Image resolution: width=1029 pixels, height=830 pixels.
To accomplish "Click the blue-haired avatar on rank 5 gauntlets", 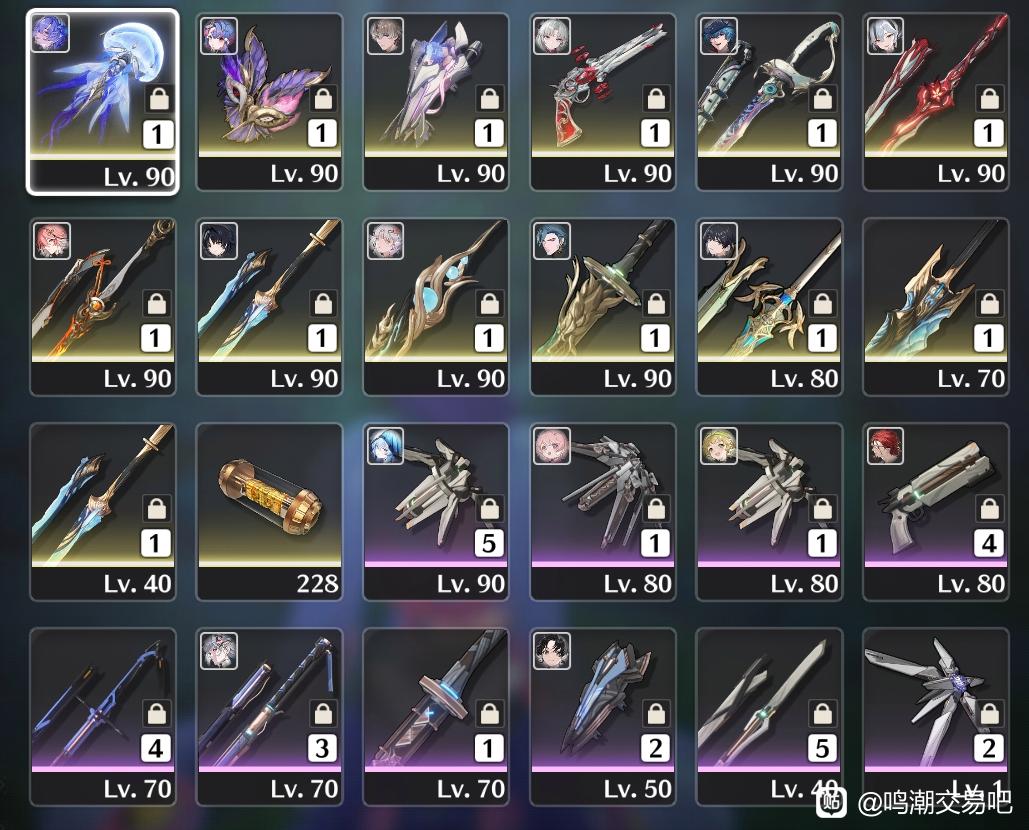I will [385, 446].
